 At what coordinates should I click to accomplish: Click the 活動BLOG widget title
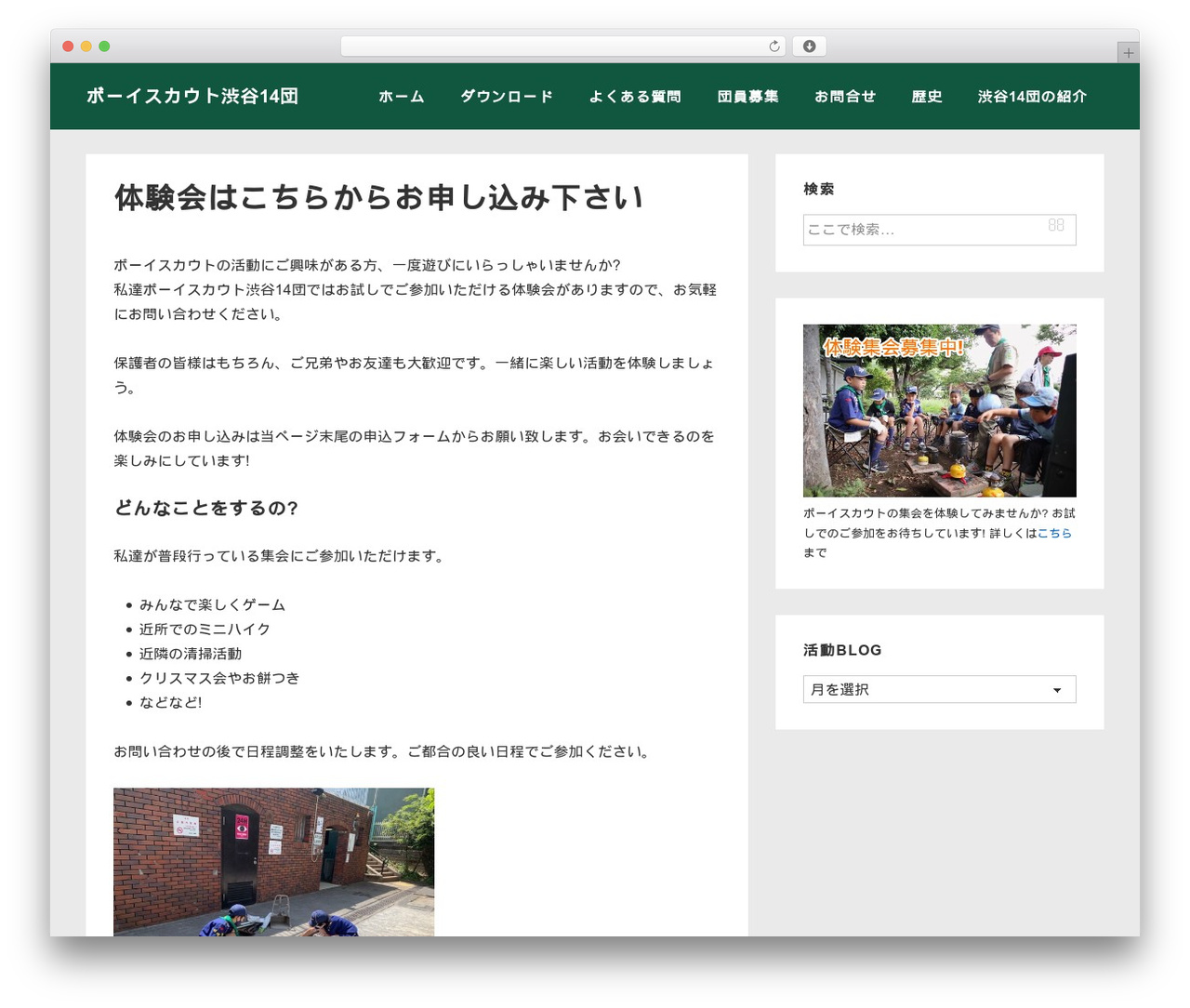(842, 650)
